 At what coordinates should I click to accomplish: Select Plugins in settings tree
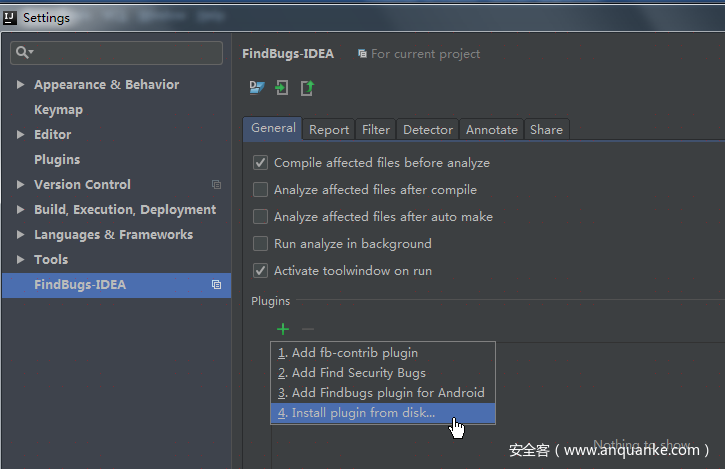(x=57, y=160)
